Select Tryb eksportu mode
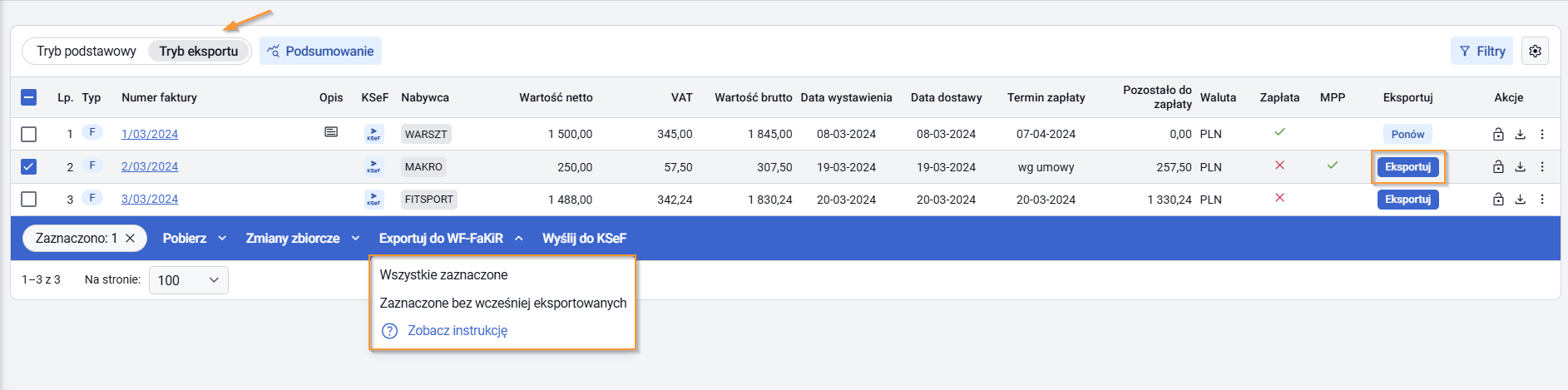This screenshot has height=390, width=1568. point(199,51)
